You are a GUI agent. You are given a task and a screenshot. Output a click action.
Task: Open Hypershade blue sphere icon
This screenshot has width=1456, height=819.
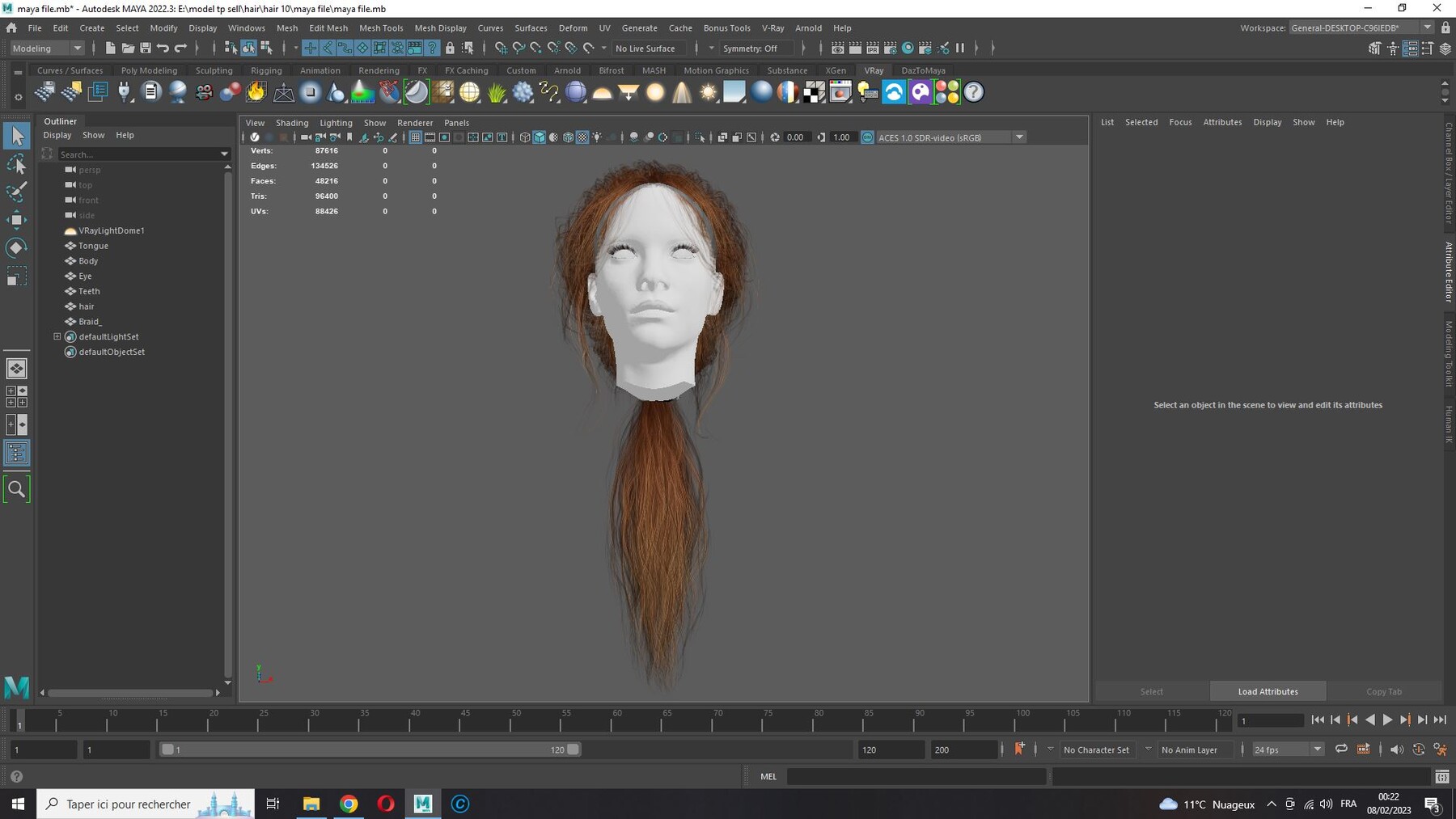click(908, 49)
